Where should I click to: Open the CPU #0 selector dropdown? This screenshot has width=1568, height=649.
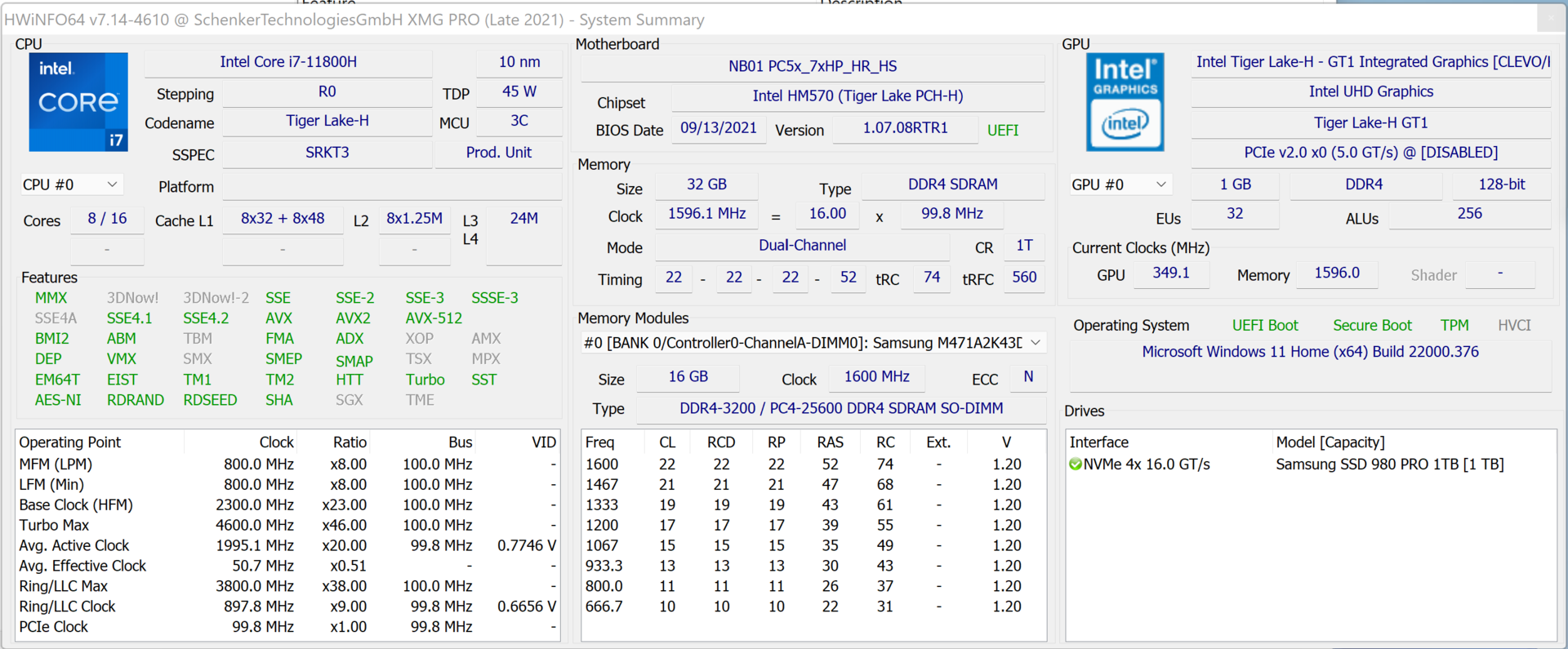(x=70, y=184)
